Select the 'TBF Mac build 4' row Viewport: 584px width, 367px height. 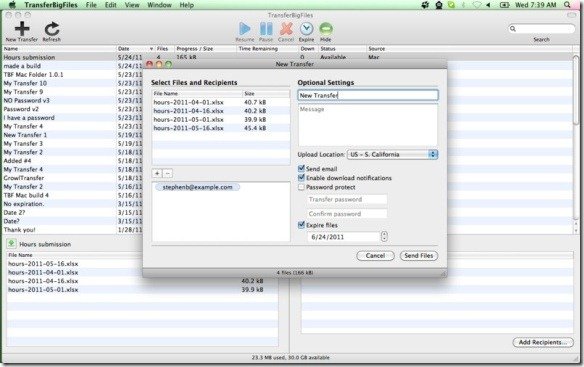point(73,195)
